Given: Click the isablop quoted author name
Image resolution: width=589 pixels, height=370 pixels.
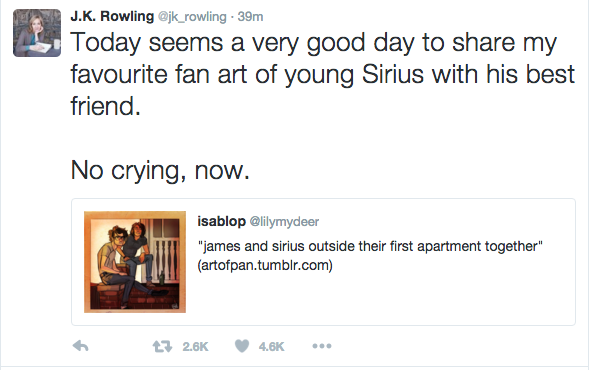Looking at the screenshot, I should [222, 221].
